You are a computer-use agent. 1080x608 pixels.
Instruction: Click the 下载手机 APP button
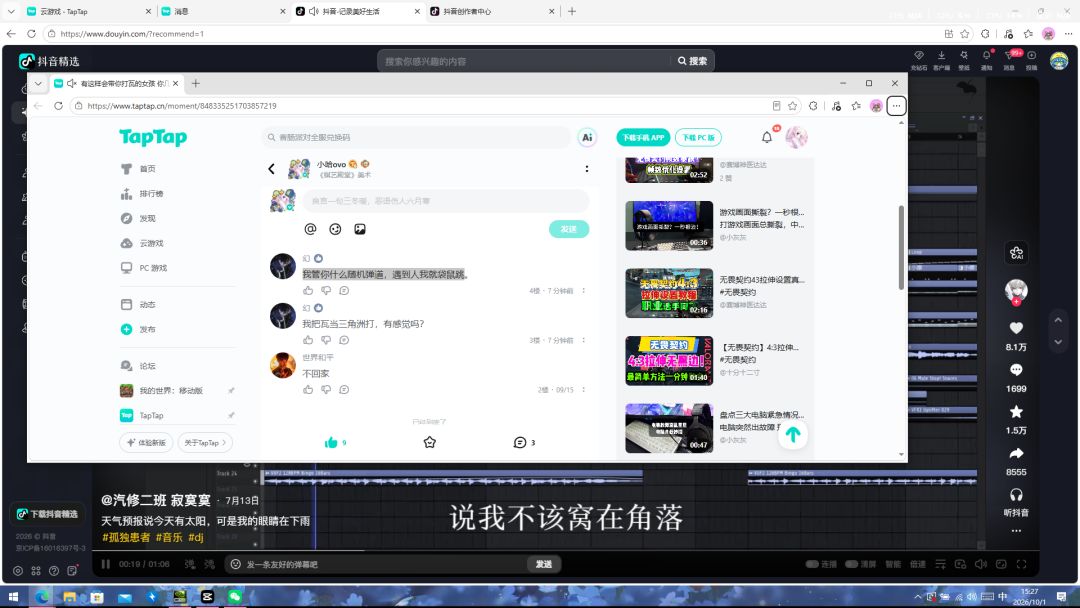[643, 138]
